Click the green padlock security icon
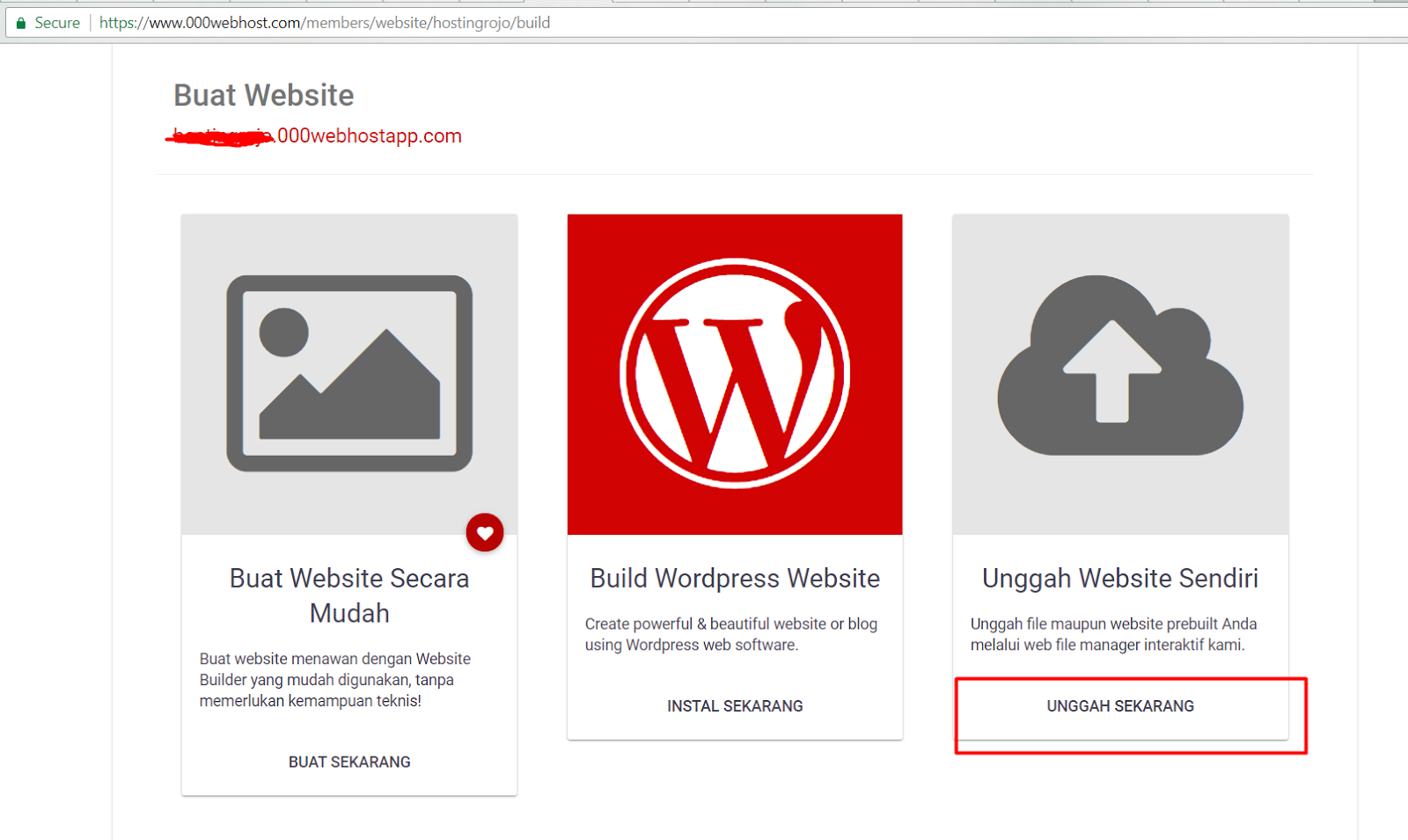Screen dimensions: 1408x840 (19, 22)
